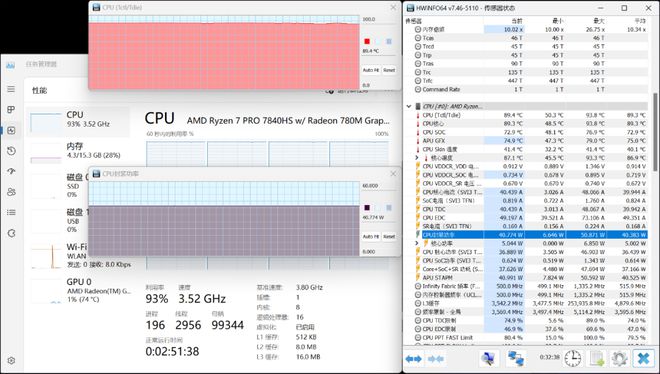
Task: Select the red color swatch on temperature graph
Action: (x=367, y=41)
